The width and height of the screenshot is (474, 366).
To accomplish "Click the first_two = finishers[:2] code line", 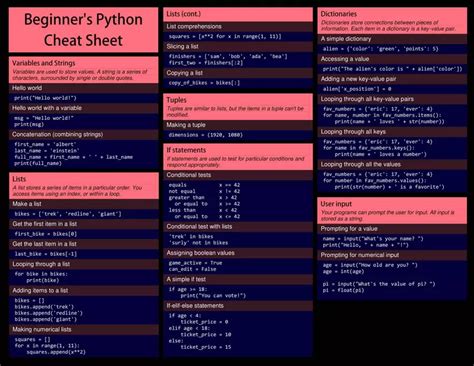I will point(206,63).
